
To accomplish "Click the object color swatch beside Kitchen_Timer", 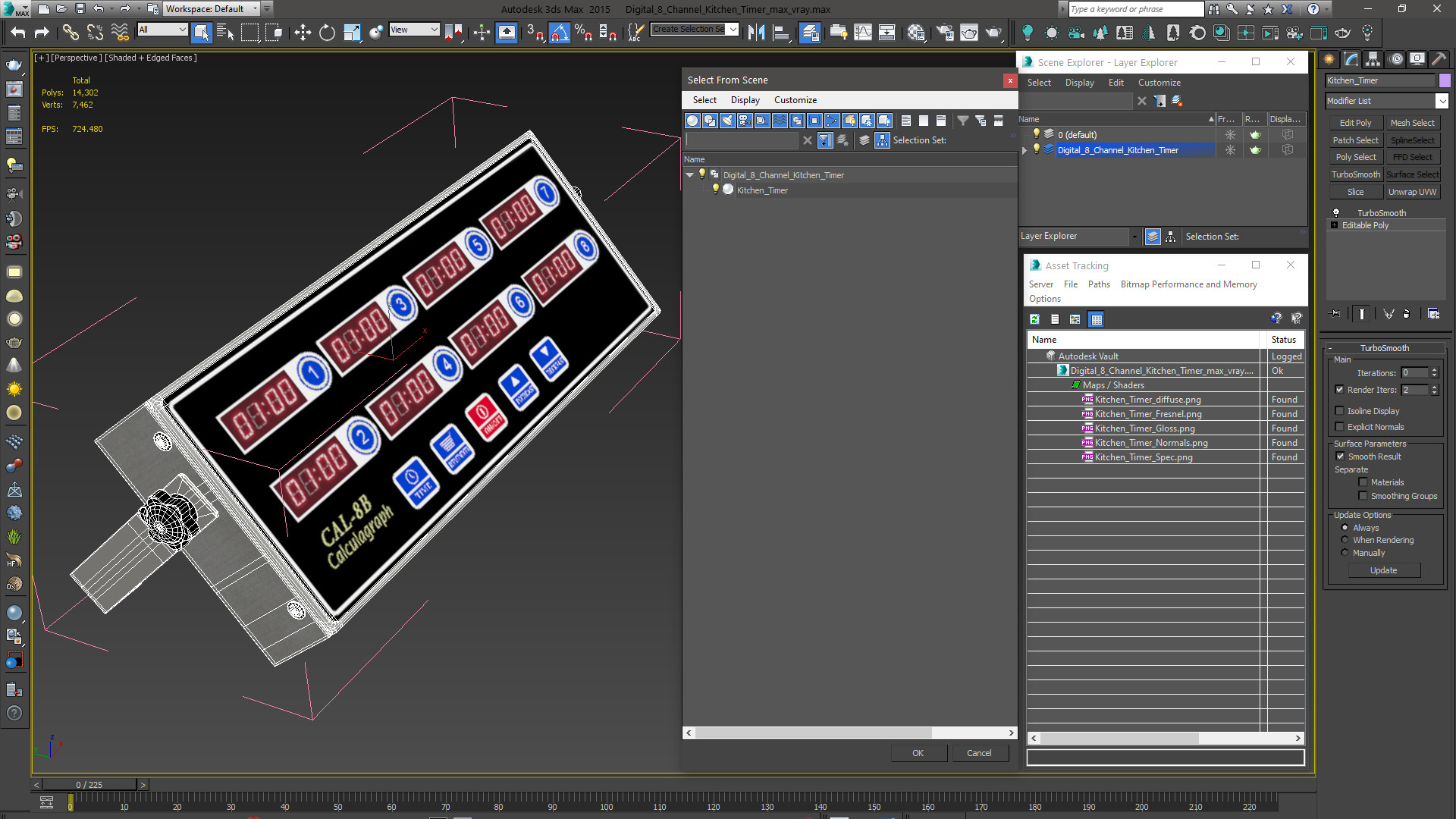I will point(1445,80).
